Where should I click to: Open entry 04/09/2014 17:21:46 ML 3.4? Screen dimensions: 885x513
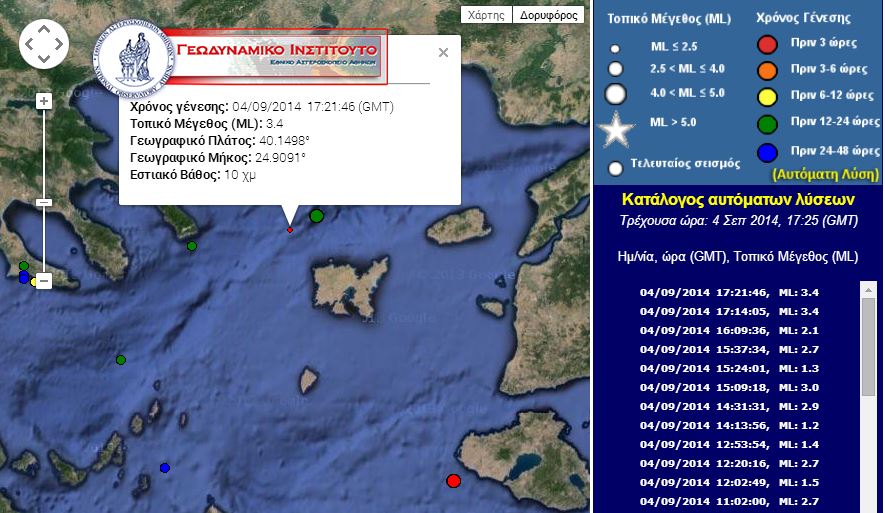[x=729, y=292]
